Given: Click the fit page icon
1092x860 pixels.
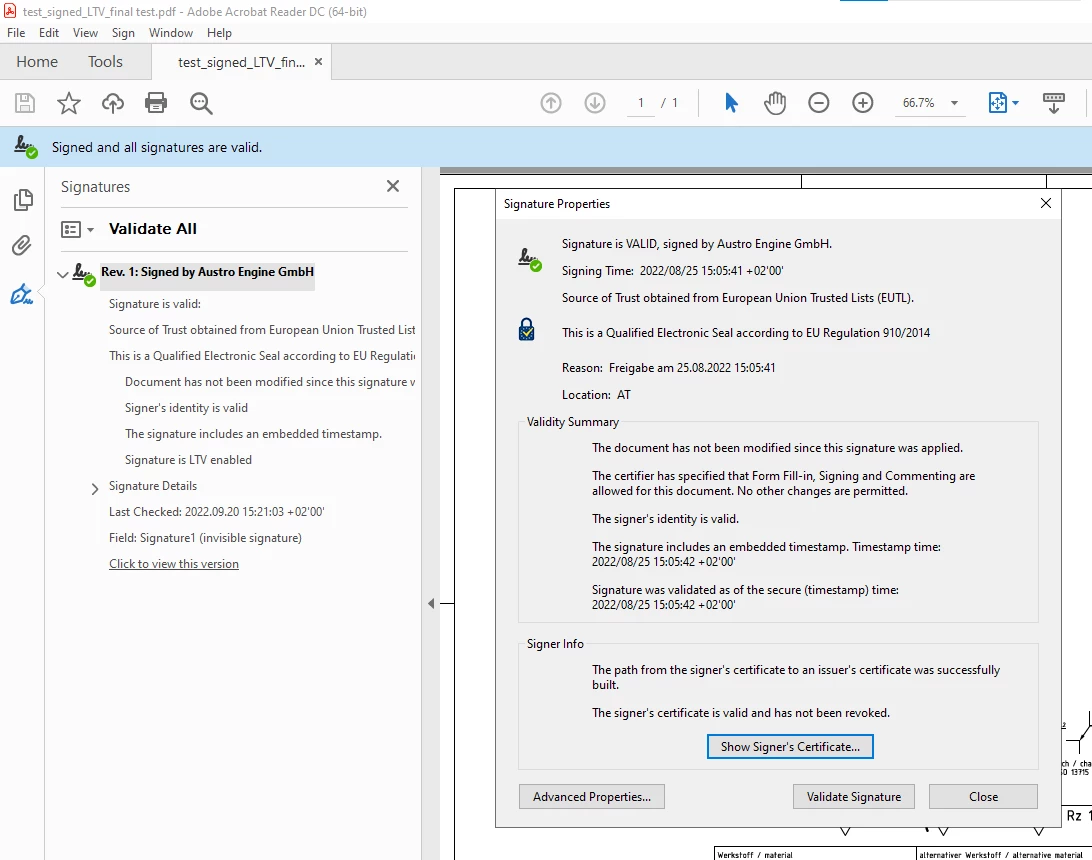Looking at the screenshot, I should point(997,103).
